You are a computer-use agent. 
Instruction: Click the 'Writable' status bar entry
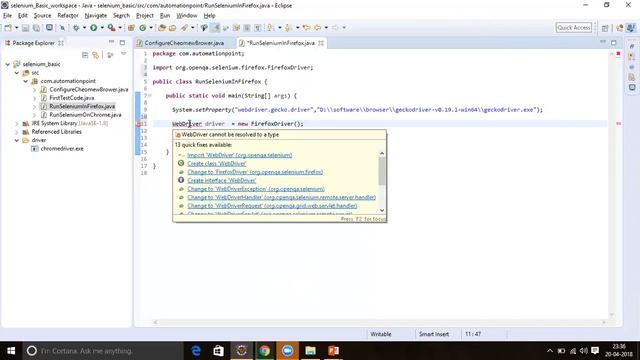click(381, 334)
